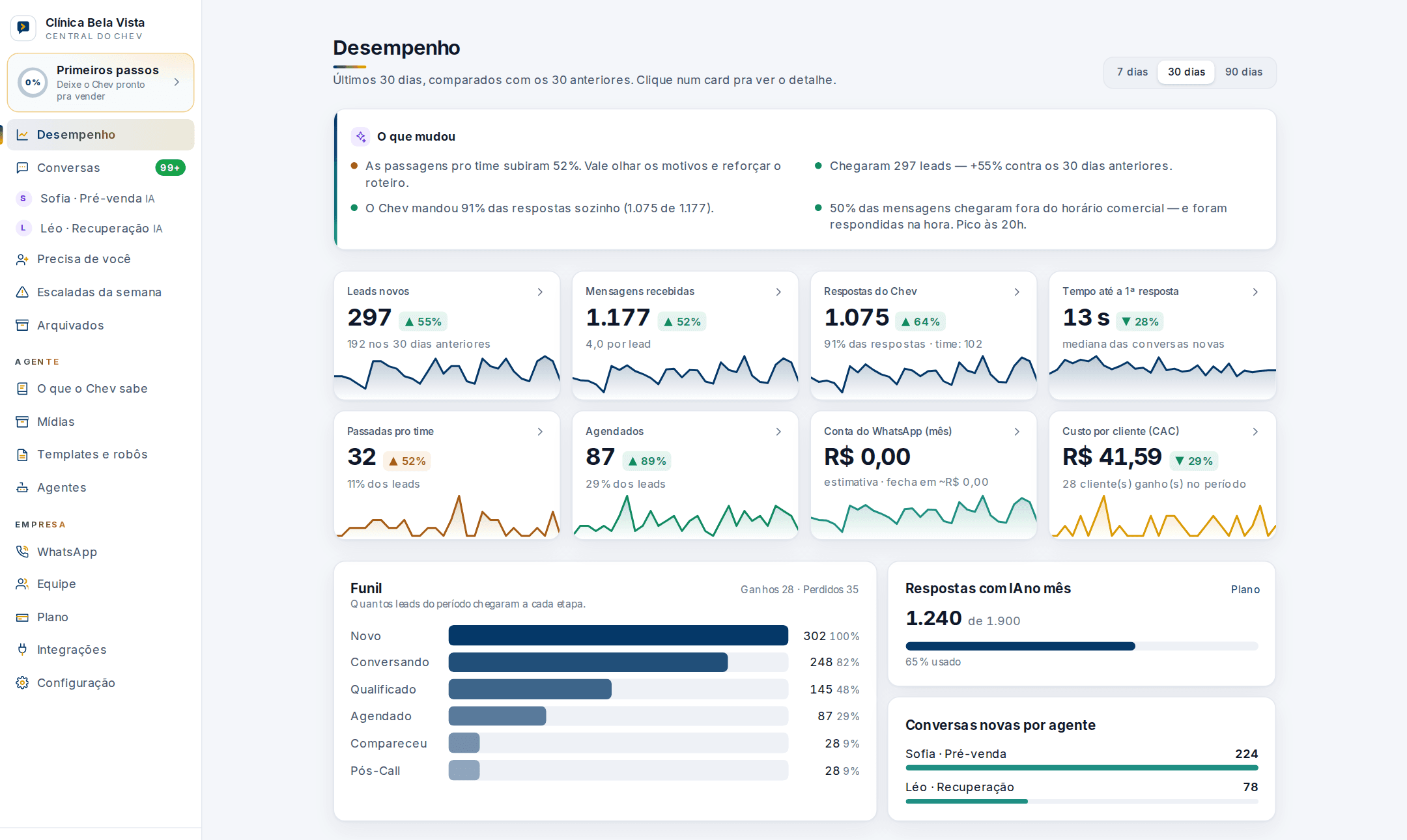This screenshot has width=1407, height=840.
Task: Click the '1.240' responses value
Action: coord(933,619)
